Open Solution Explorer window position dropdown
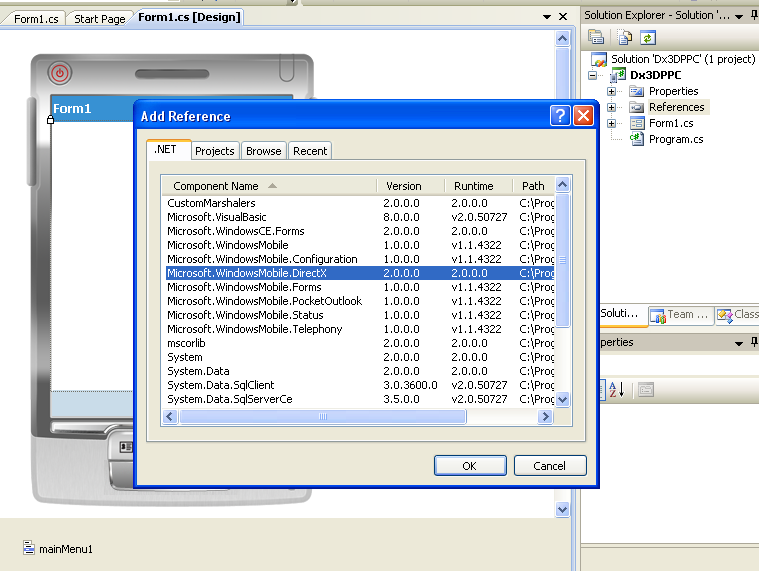759x571 pixels. (x=739, y=16)
